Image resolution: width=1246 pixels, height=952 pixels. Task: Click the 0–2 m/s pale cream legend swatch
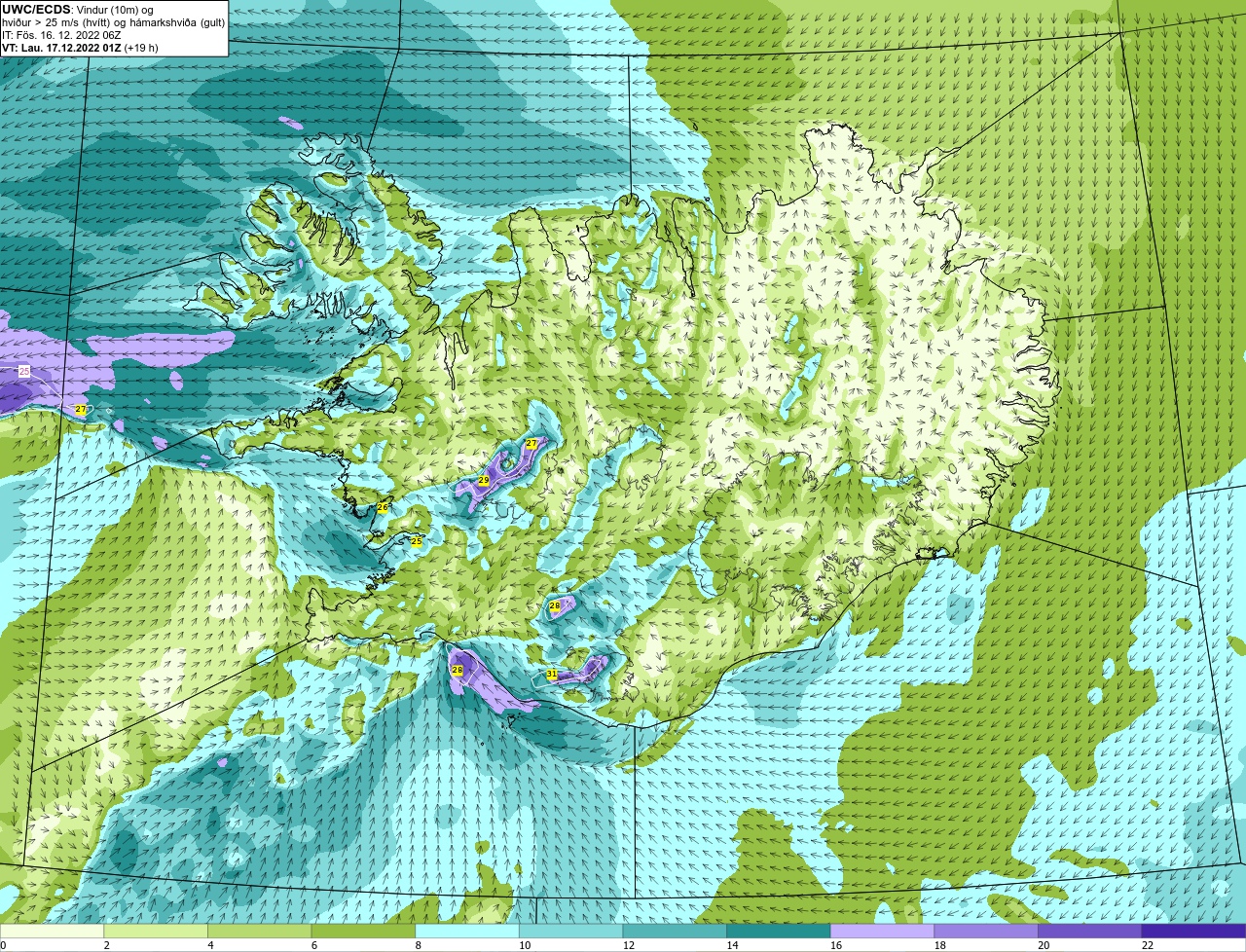52,931
